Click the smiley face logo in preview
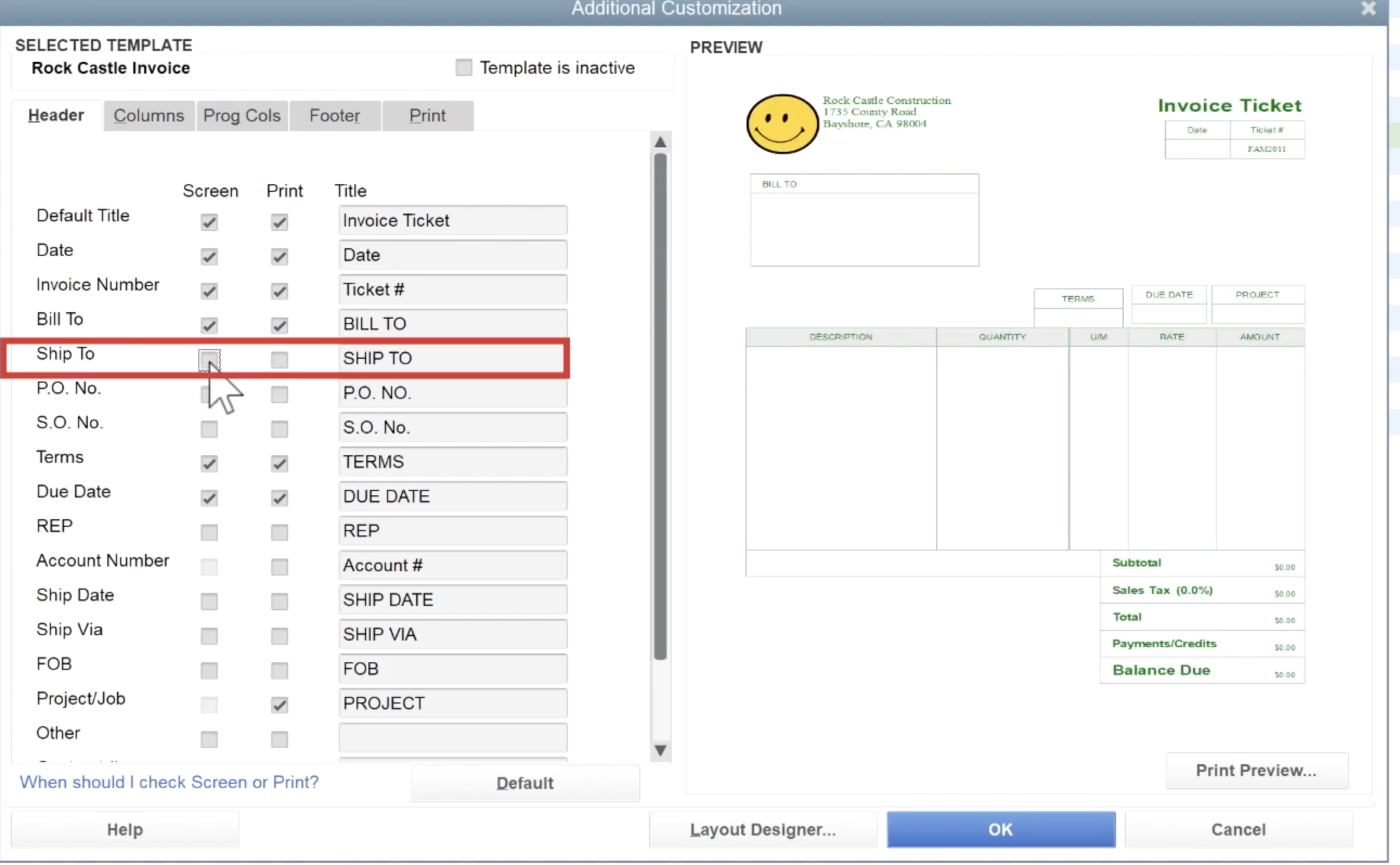 782,124
